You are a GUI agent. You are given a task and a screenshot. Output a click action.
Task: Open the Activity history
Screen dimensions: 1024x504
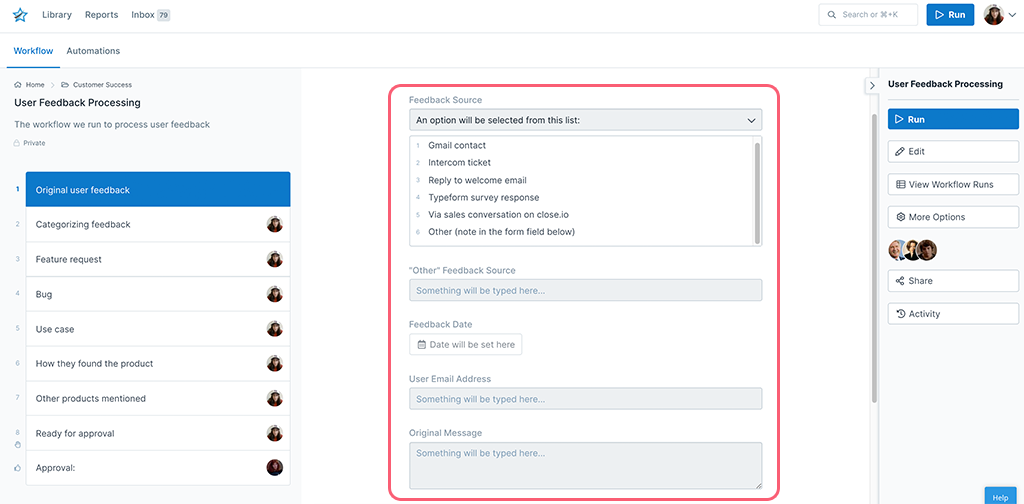click(x=953, y=314)
